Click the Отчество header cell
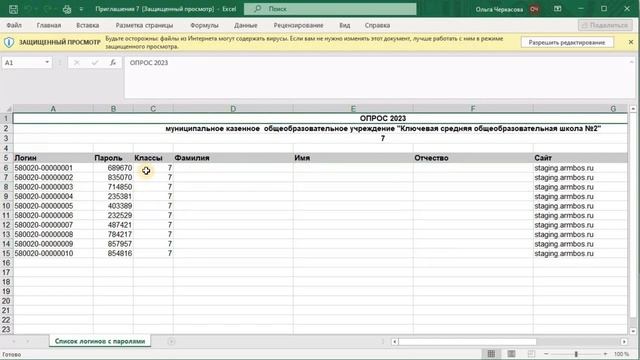This screenshot has width=640, height=360. click(473, 158)
